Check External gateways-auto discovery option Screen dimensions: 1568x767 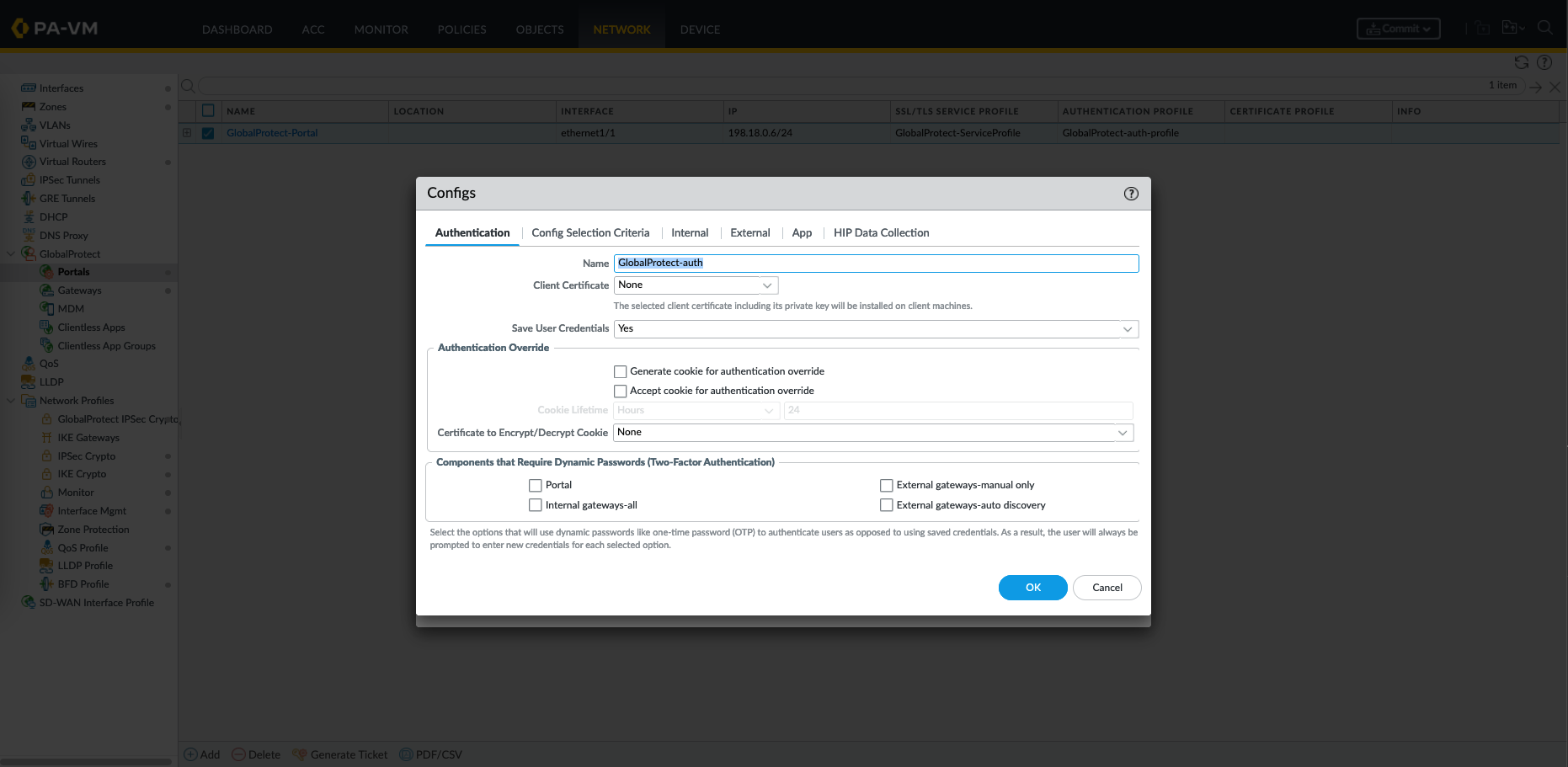coord(887,505)
